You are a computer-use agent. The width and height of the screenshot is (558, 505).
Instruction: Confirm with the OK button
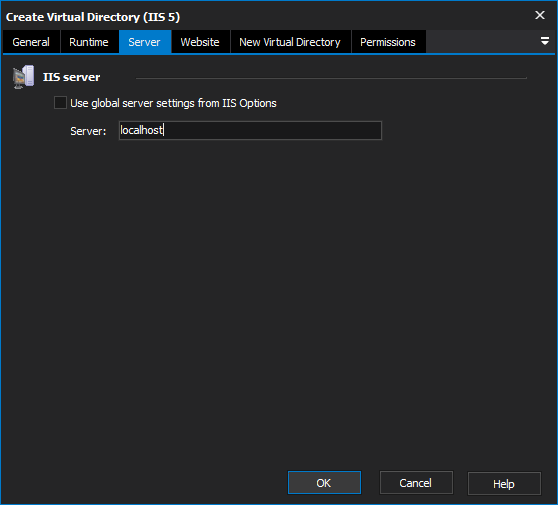pyautogui.click(x=324, y=483)
